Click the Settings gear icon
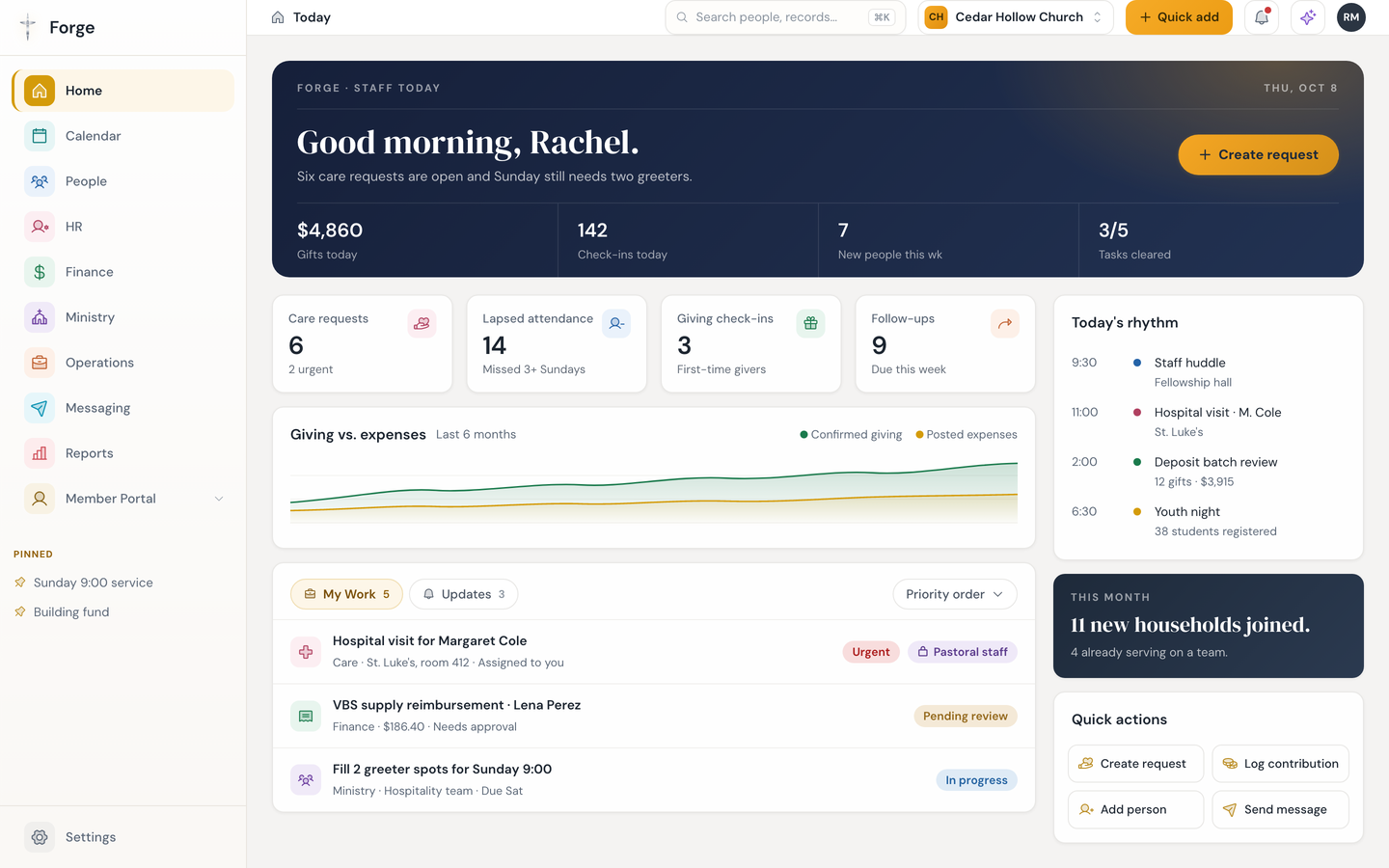Screen dimensions: 1389x868 (x=40, y=837)
